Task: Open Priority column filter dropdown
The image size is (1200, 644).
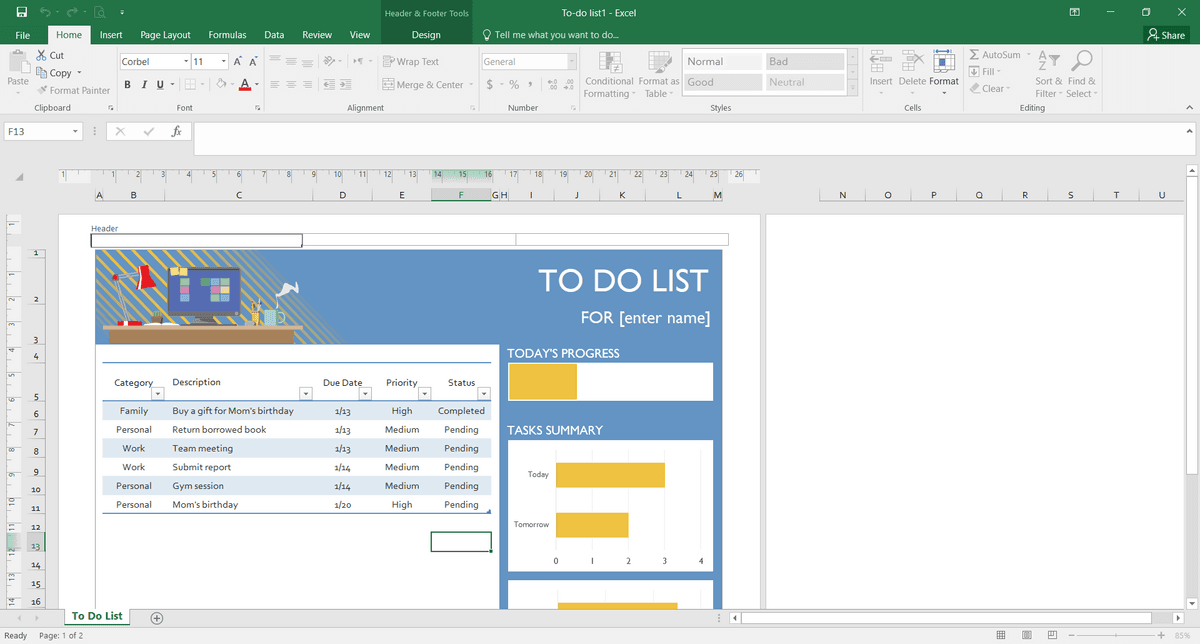Action: tap(424, 394)
